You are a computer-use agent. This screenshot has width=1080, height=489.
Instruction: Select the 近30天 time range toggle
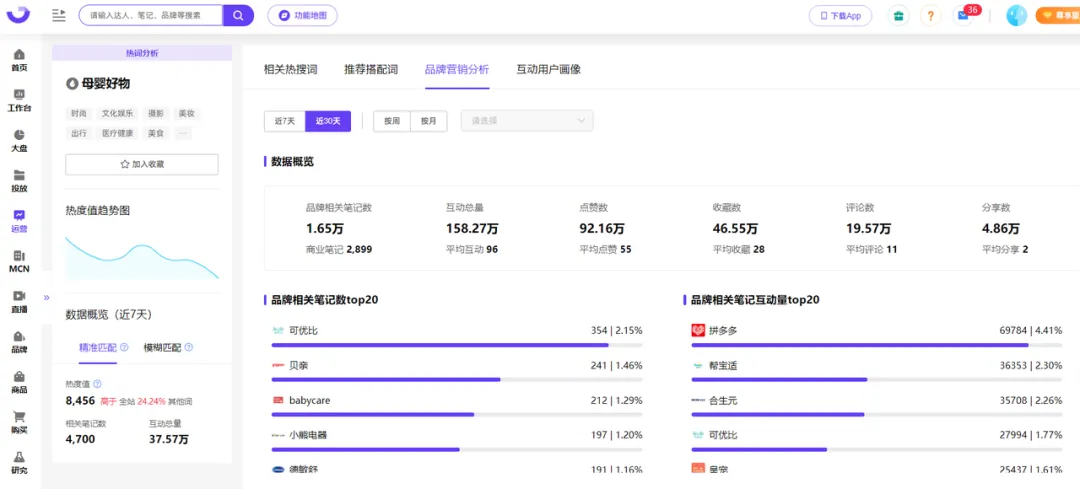pyautogui.click(x=328, y=121)
